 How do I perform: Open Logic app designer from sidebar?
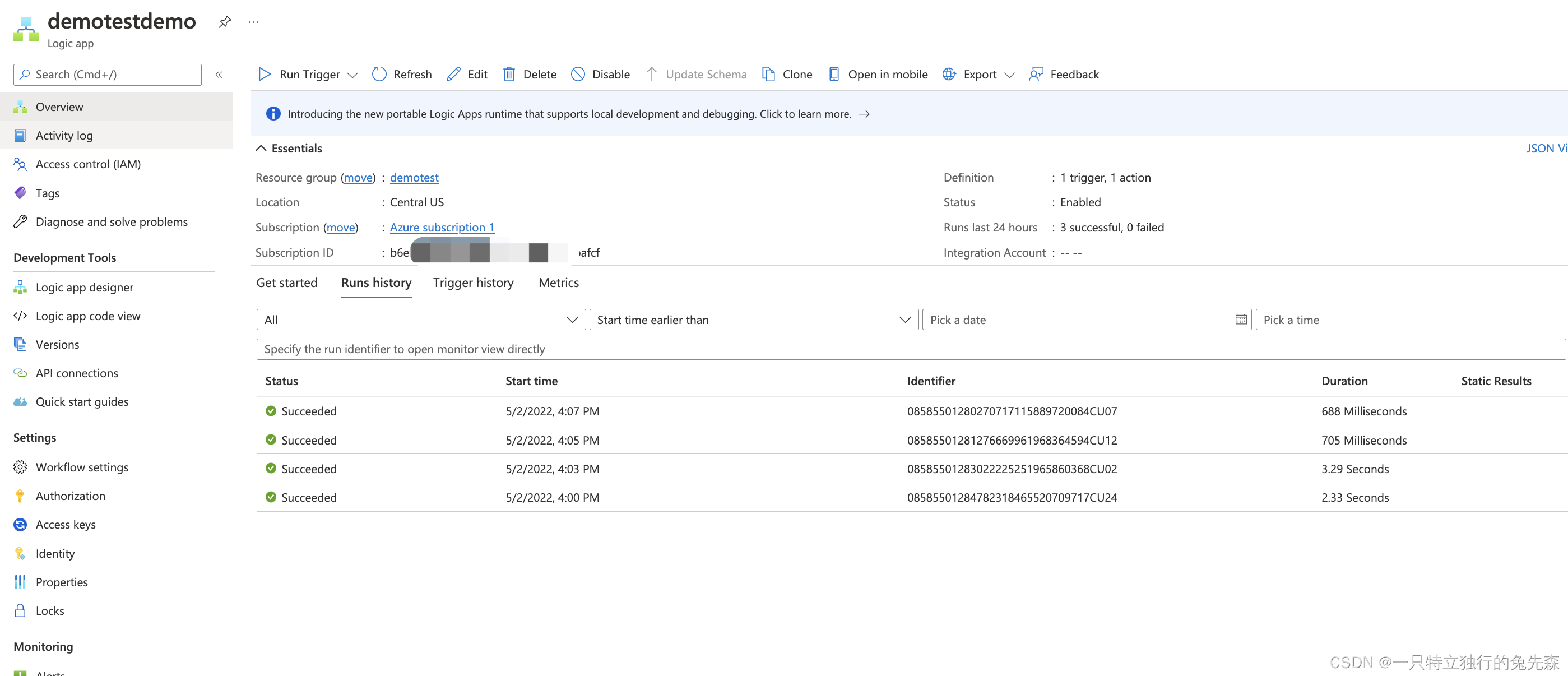coord(84,288)
